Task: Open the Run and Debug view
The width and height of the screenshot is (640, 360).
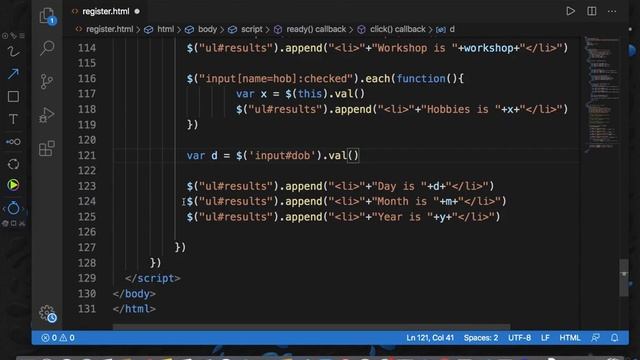Action: point(47,115)
